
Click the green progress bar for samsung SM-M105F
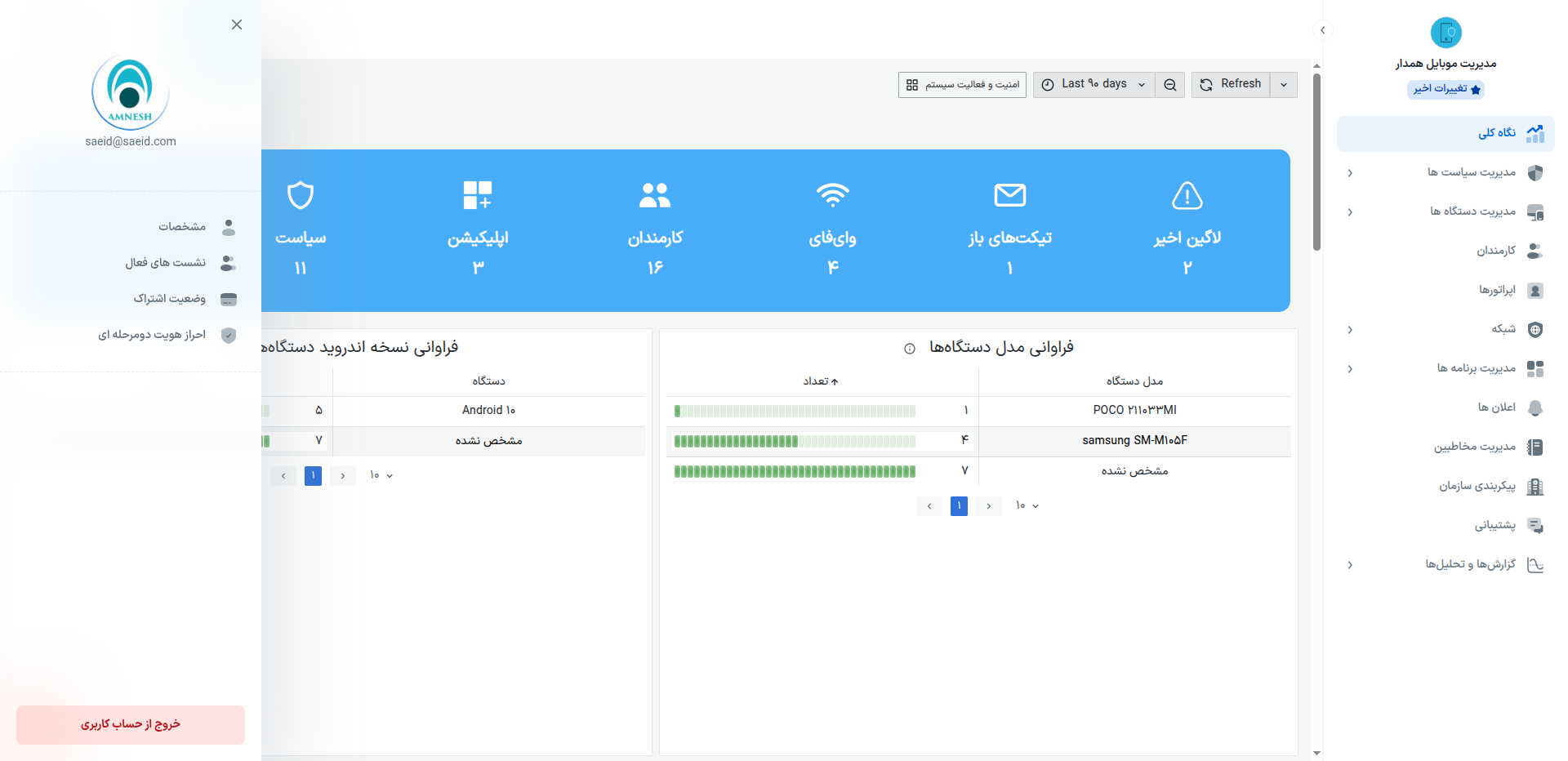(x=795, y=441)
